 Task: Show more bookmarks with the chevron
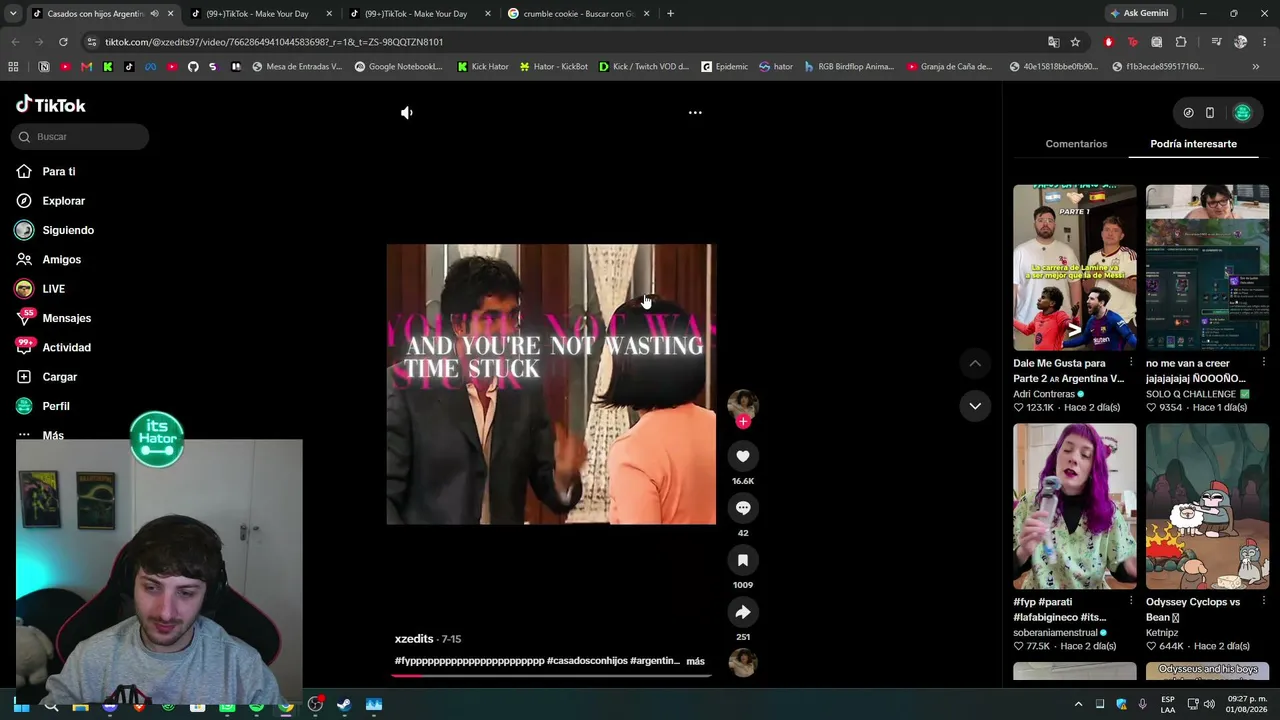(x=1256, y=67)
